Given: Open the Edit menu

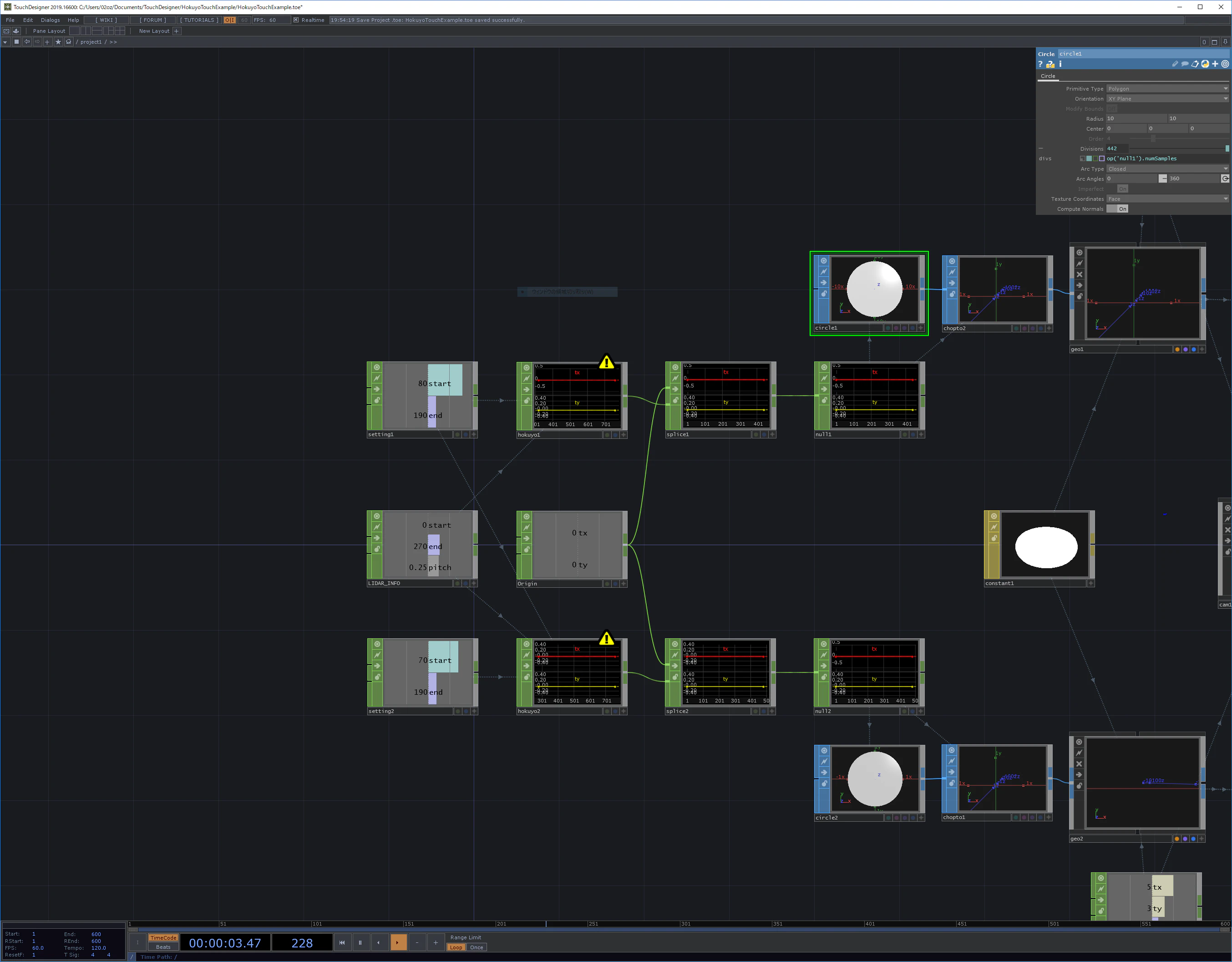Looking at the screenshot, I should coord(28,20).
